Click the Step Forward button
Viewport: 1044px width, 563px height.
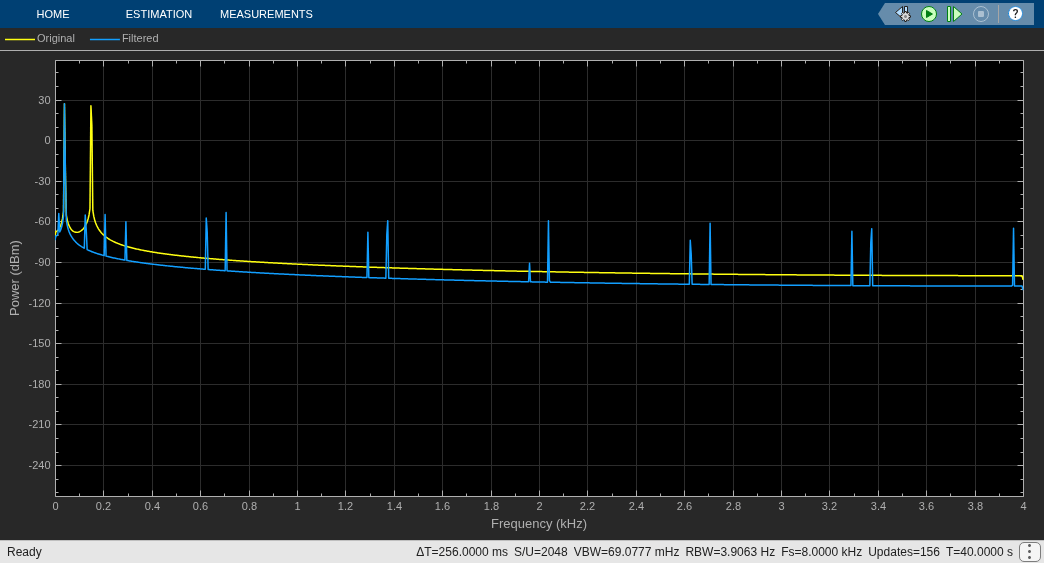tap(954, 14)
